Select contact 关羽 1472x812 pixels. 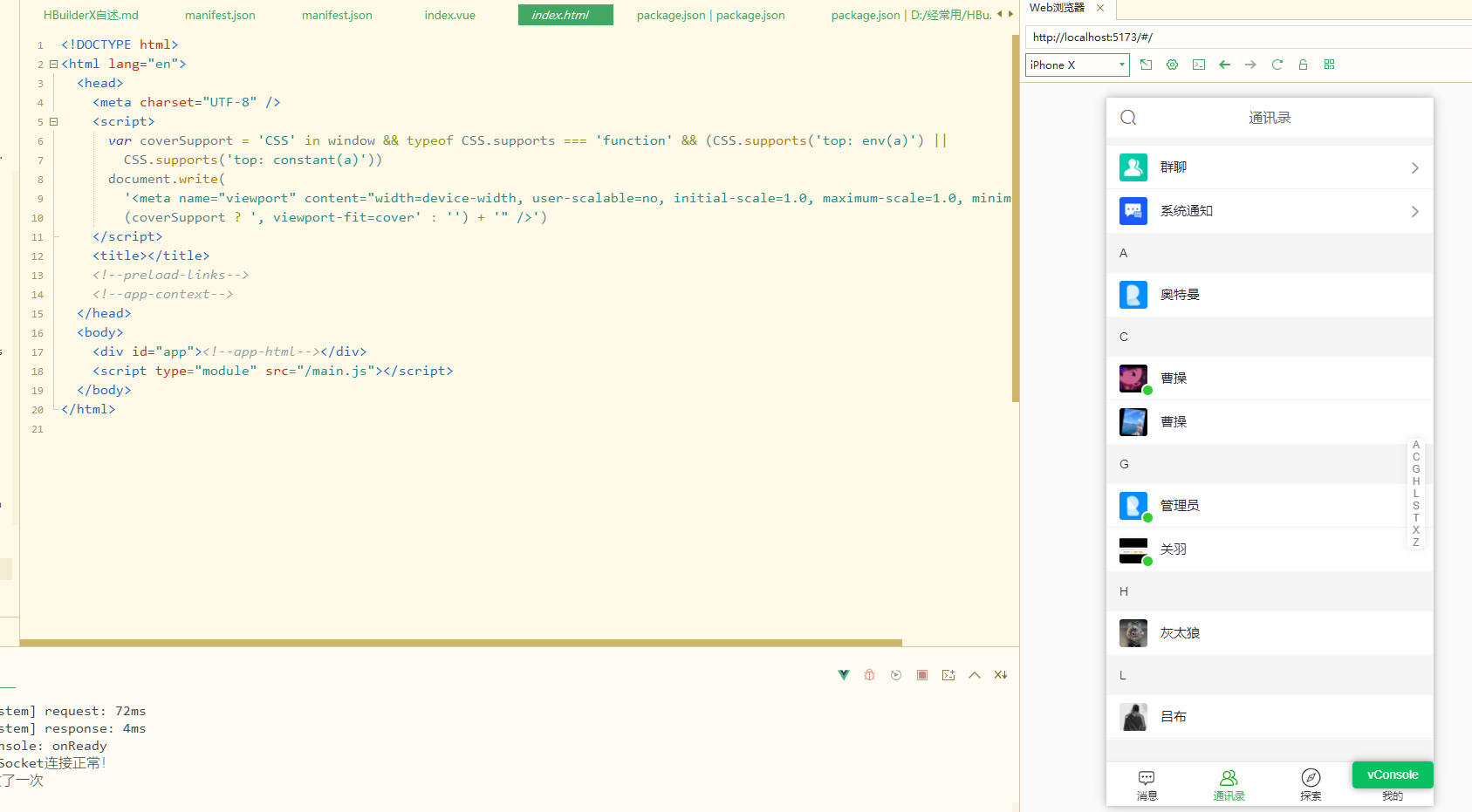1270,549
